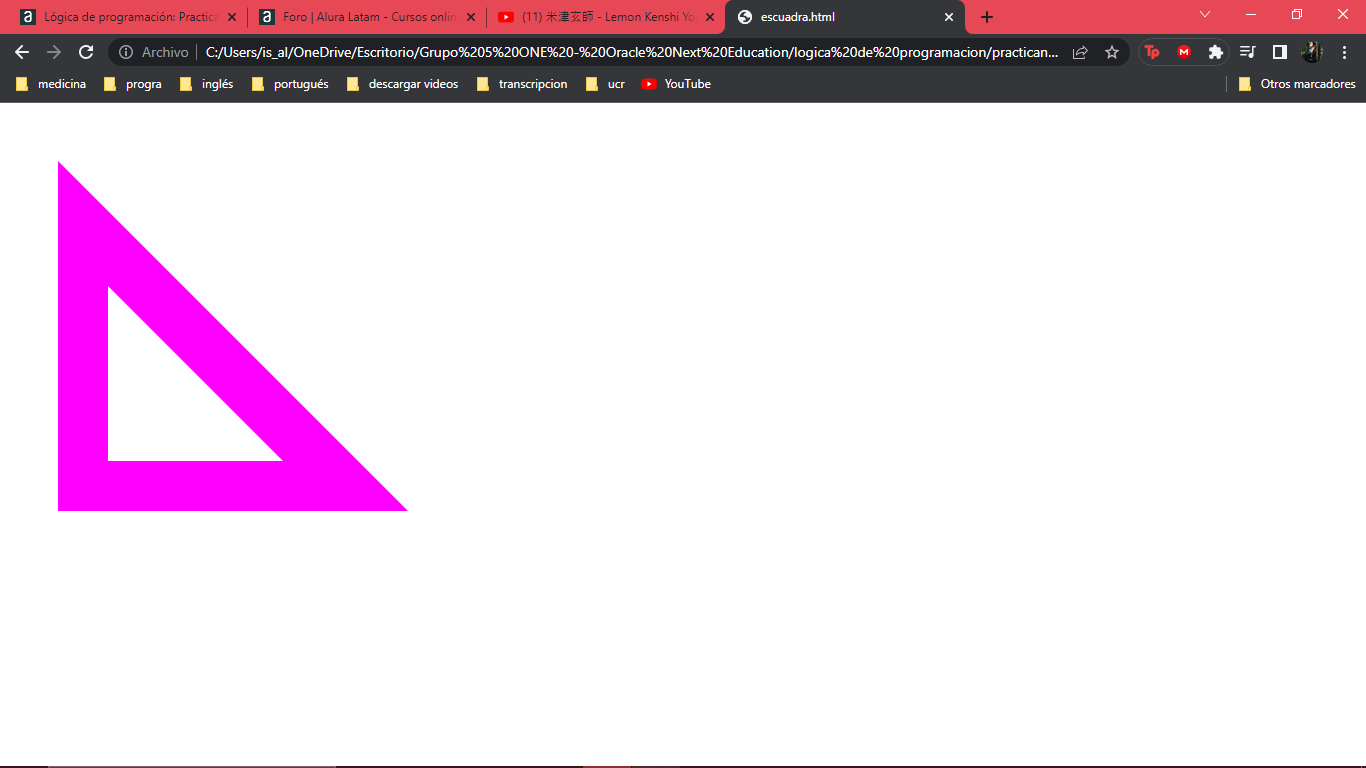
Task: Open the media control button
Action: point(1247,52)
